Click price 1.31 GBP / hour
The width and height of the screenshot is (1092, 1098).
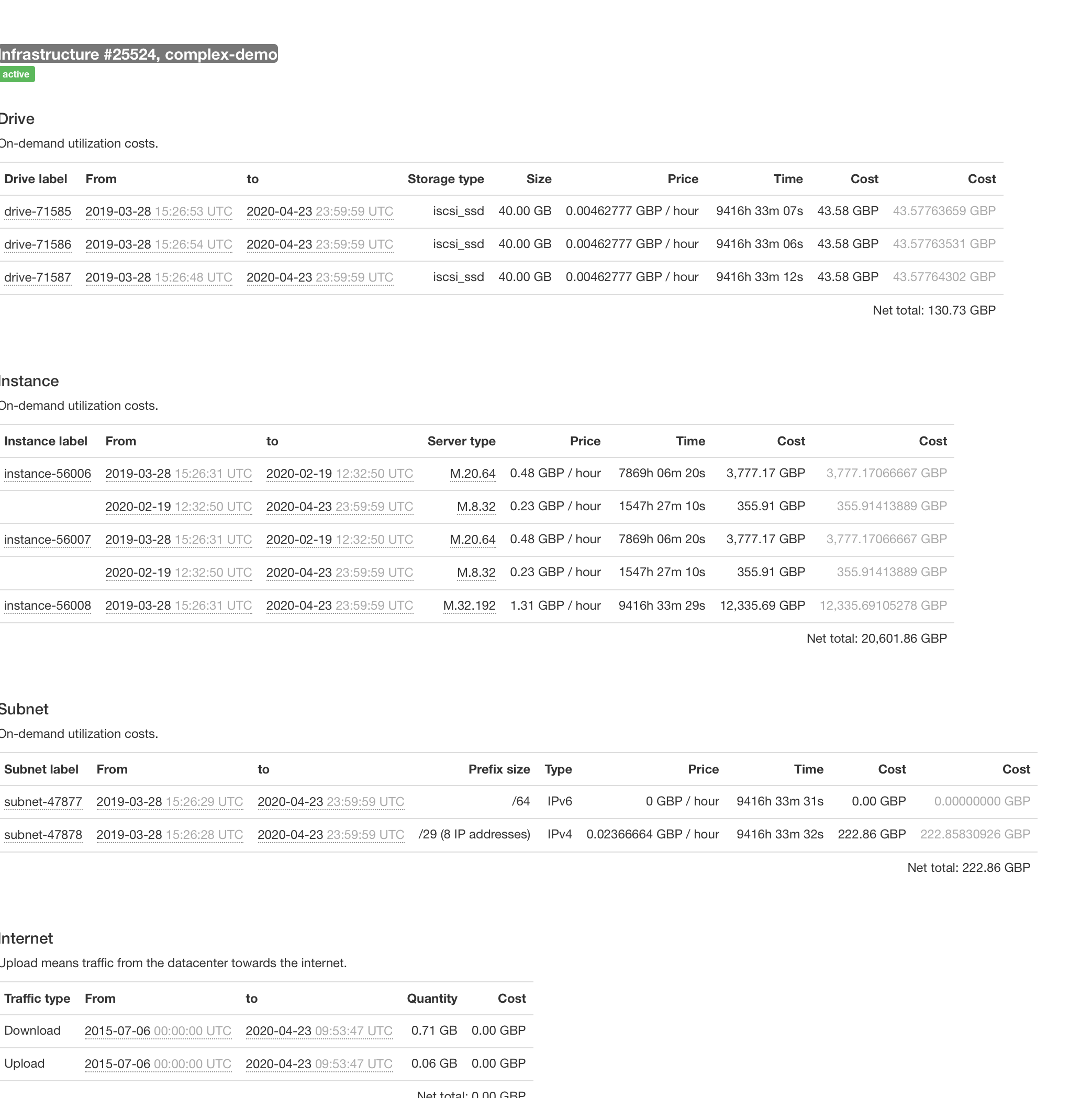point(555,606)
